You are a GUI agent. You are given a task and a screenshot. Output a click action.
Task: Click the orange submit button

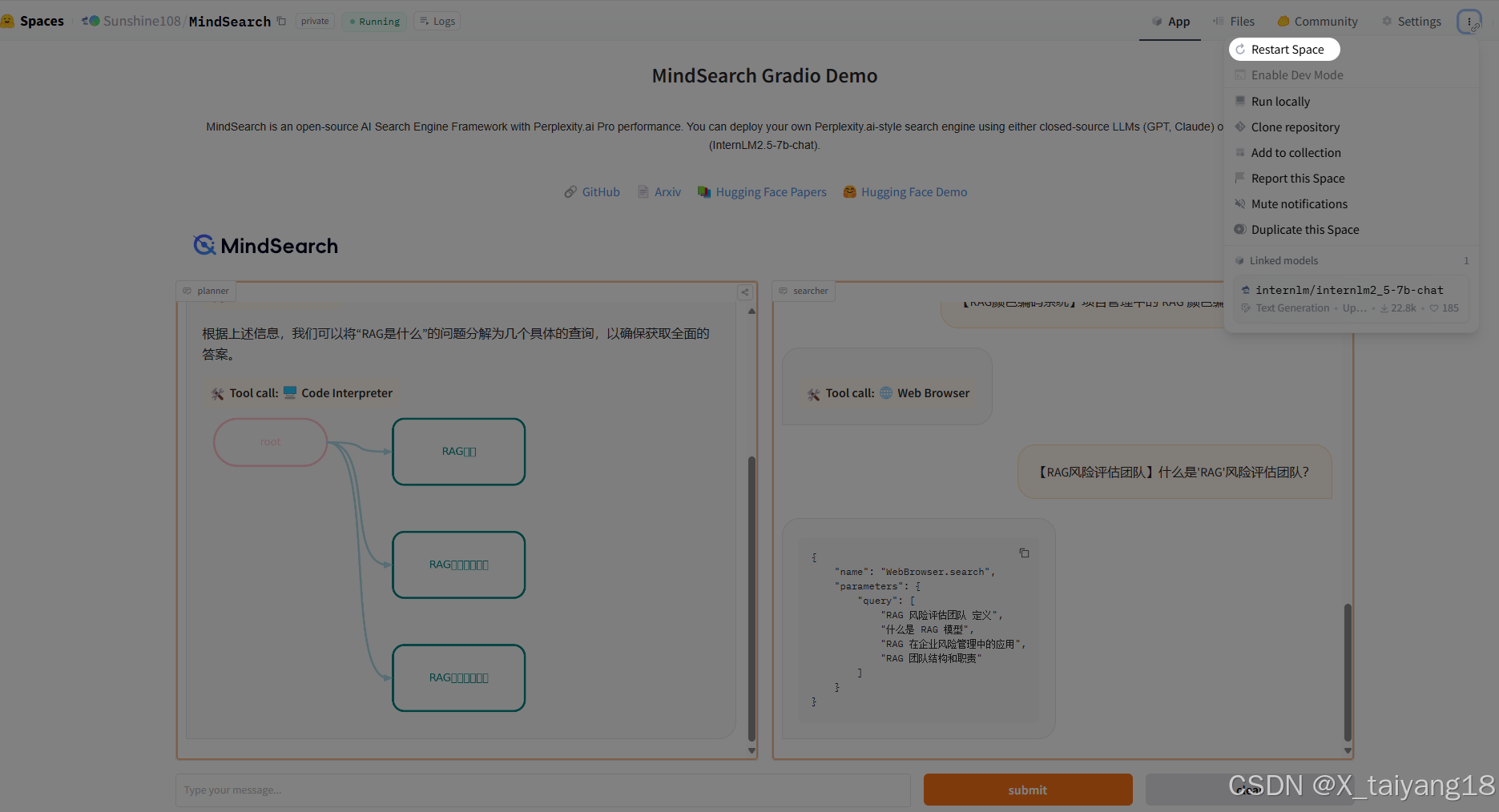(x=1028, y=790)
